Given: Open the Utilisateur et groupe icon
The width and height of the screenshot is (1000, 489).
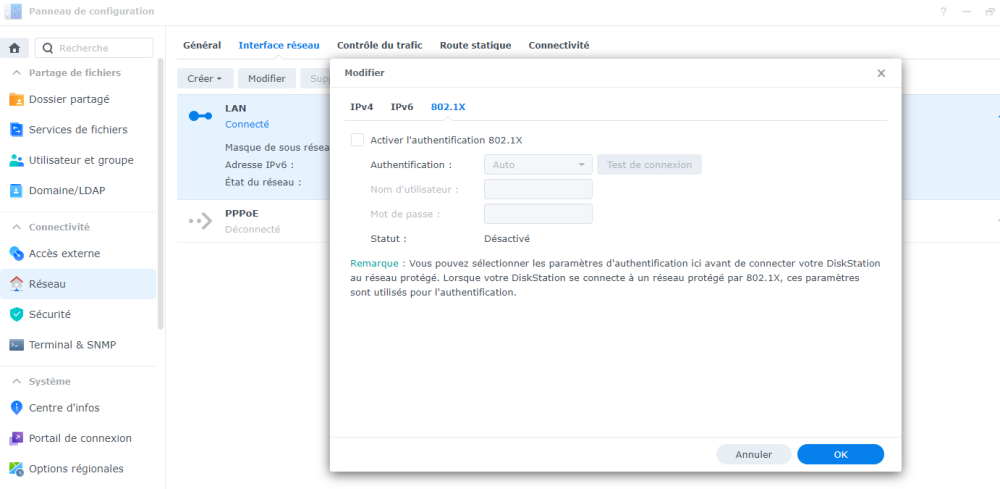Looking at the screenshot, I should click(16, 160).
